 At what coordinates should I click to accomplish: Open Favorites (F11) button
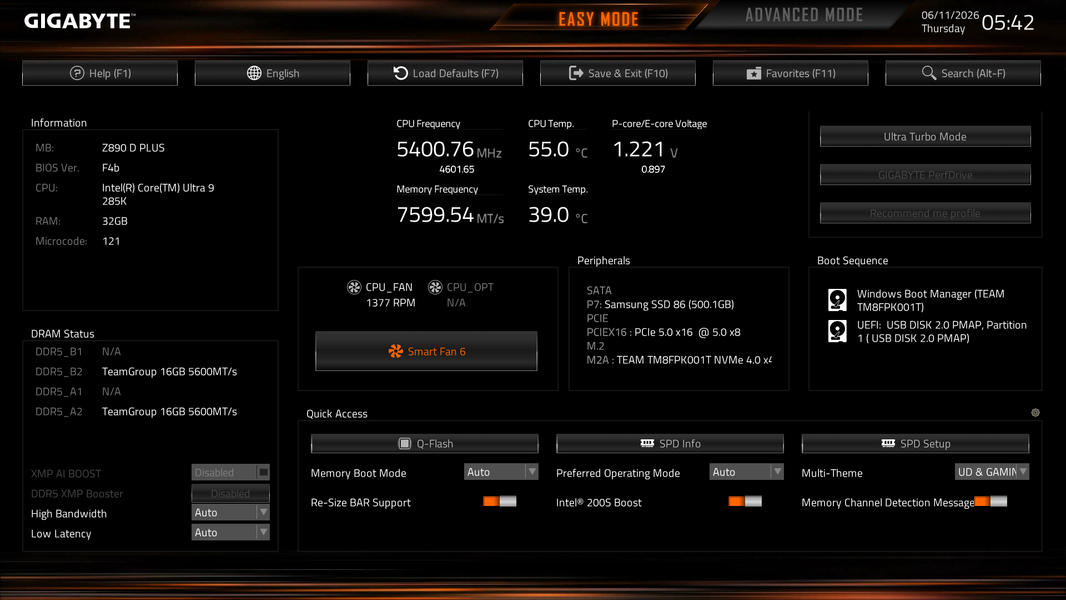791,73
